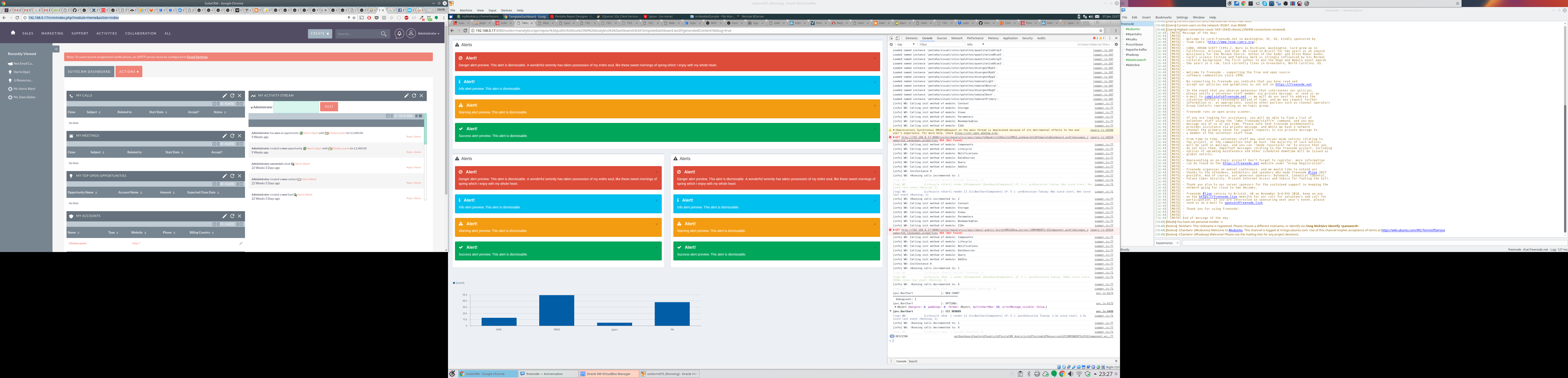The image size is (1568, 378).
Task: Select #elasticsearch channel in Konversation
Action: 1136,60
